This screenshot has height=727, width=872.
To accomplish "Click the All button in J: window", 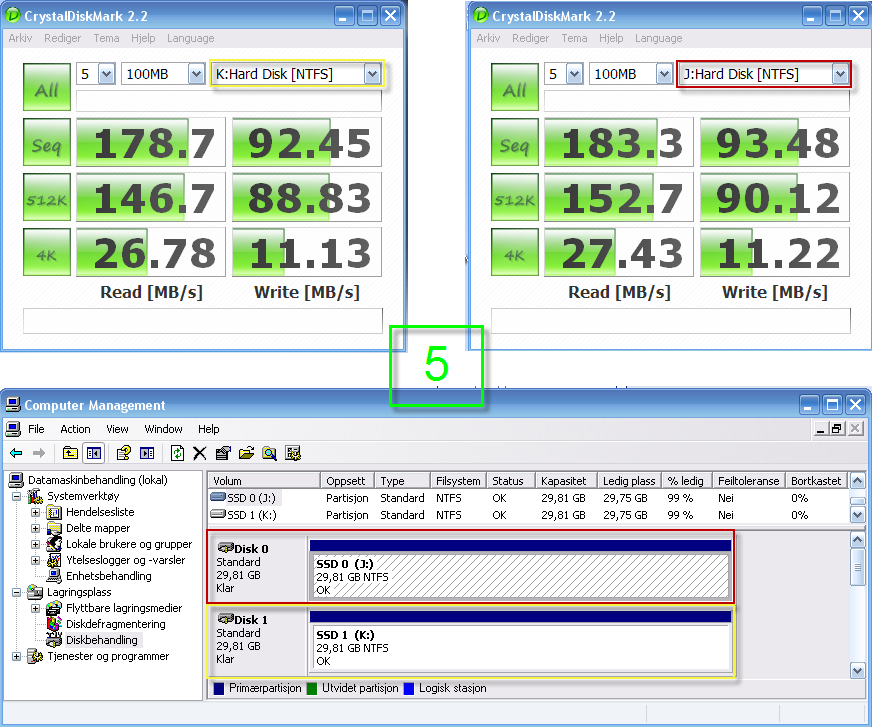I will [x=514, y=87].
